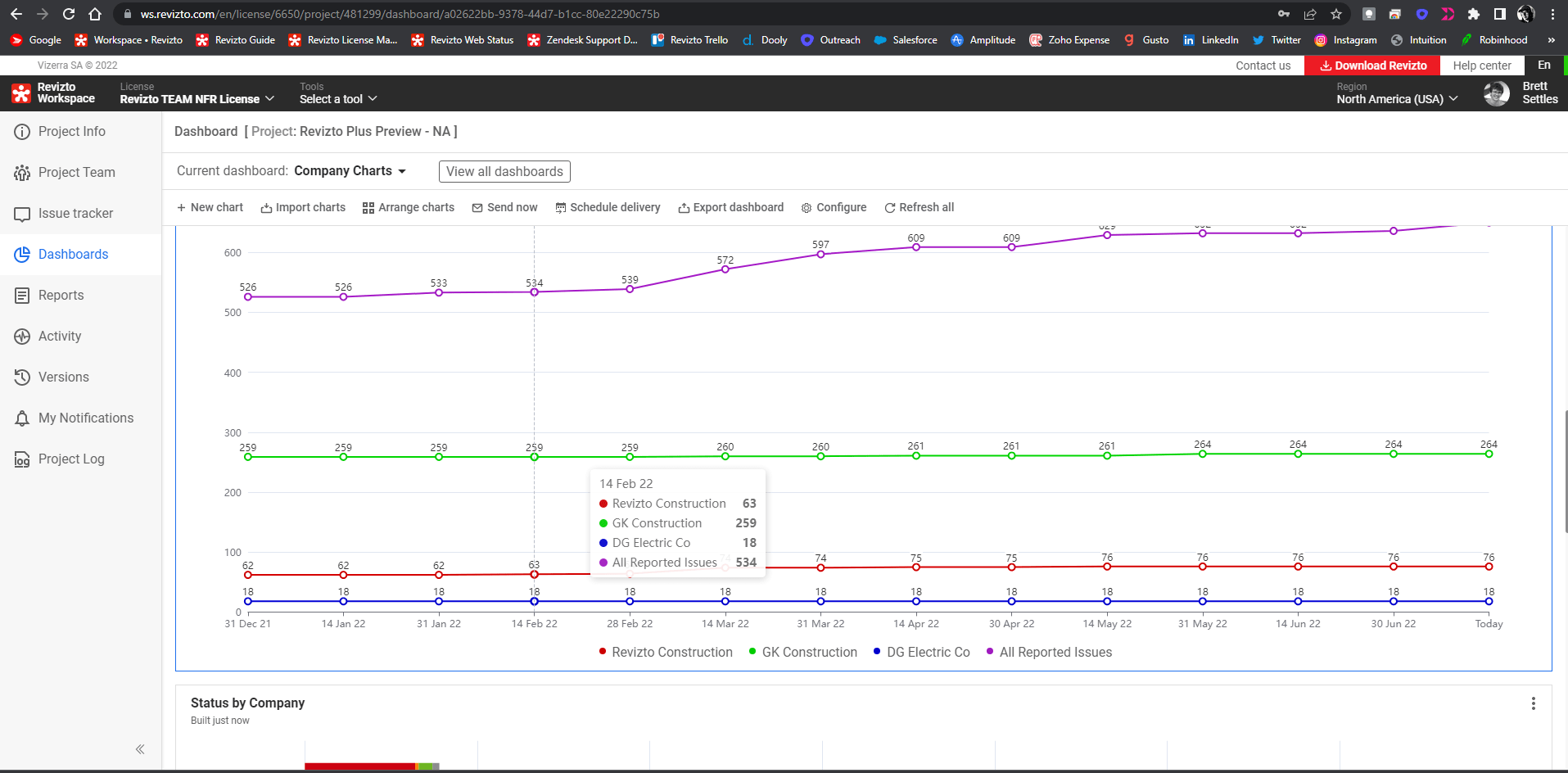Click the View all dashboards button
Viewport: 1568px width, 773px height.
504,171
